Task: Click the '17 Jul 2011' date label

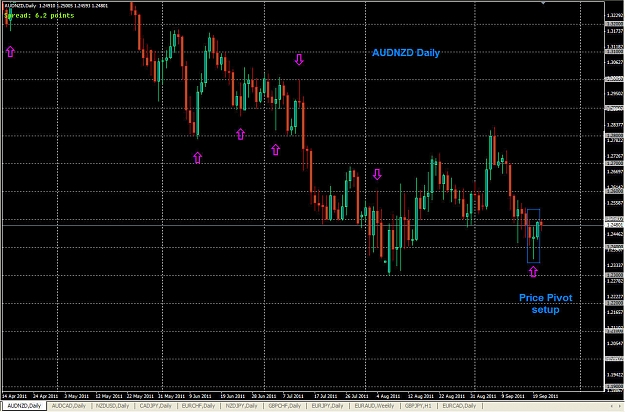Action: click(326, 396)
